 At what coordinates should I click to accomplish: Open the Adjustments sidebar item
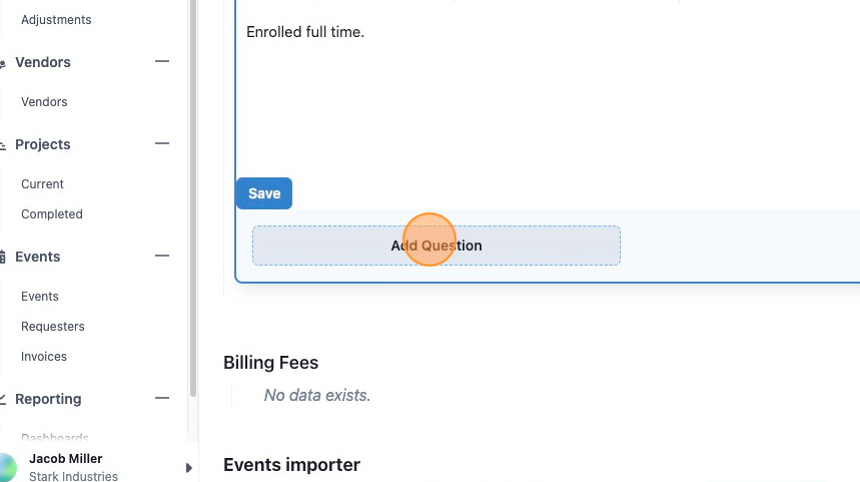[x=56, y=20]
